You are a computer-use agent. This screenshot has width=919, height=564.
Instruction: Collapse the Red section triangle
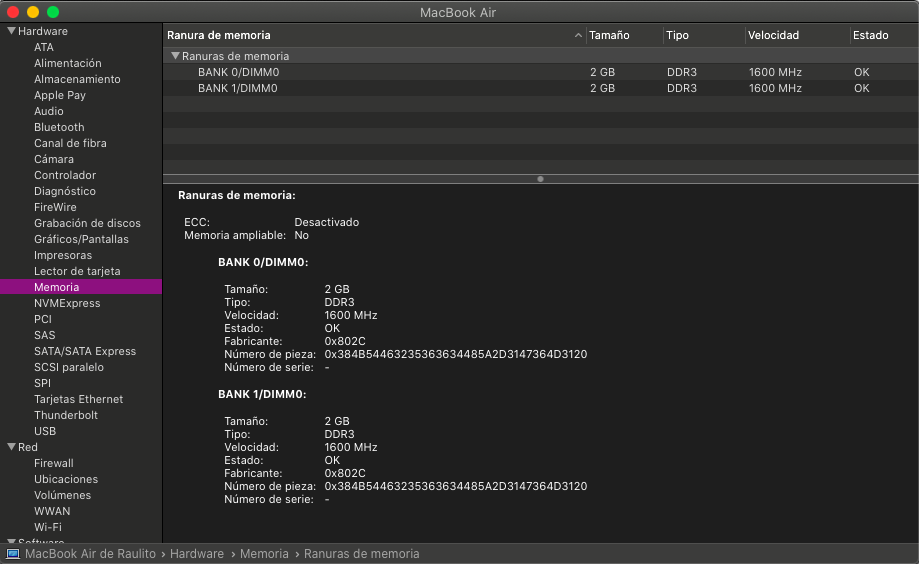tap(11, 447)
